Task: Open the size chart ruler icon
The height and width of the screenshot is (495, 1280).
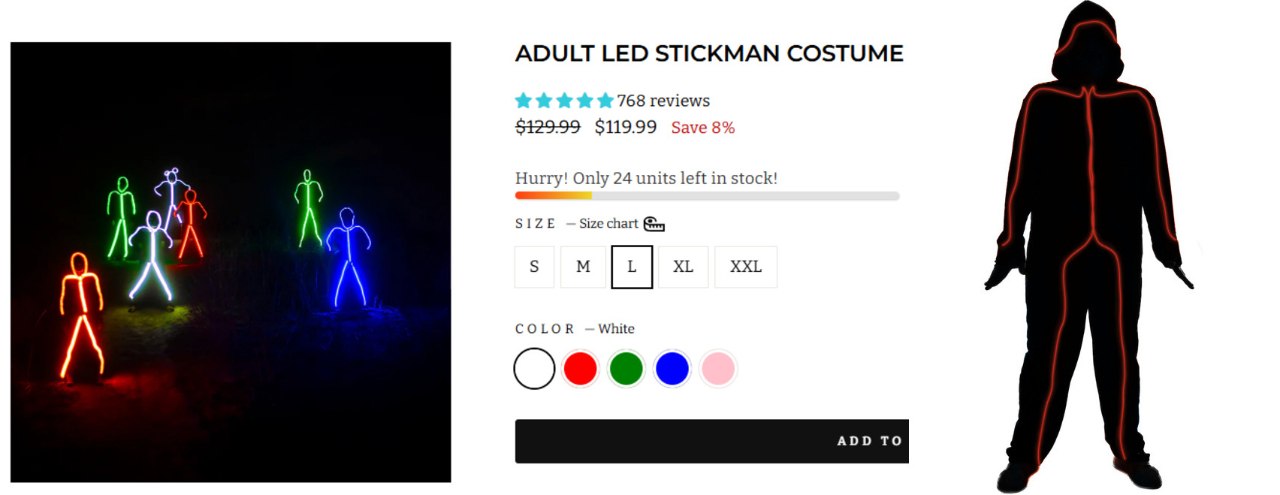Action: (x=654, y=223)
